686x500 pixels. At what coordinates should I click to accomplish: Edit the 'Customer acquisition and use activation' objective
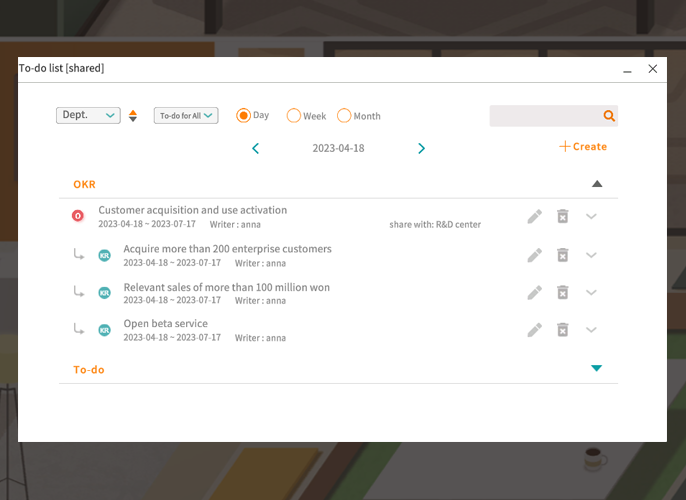(x=534, y=217)
